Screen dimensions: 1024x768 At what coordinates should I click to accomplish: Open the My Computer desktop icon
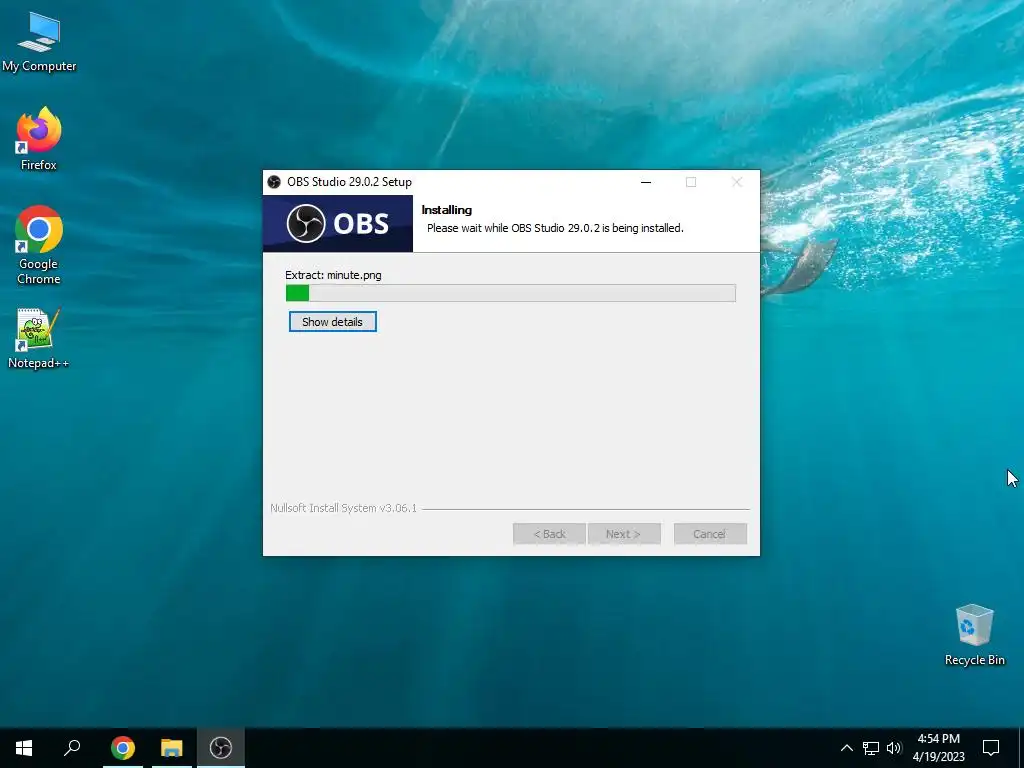[x=39, y=42]
